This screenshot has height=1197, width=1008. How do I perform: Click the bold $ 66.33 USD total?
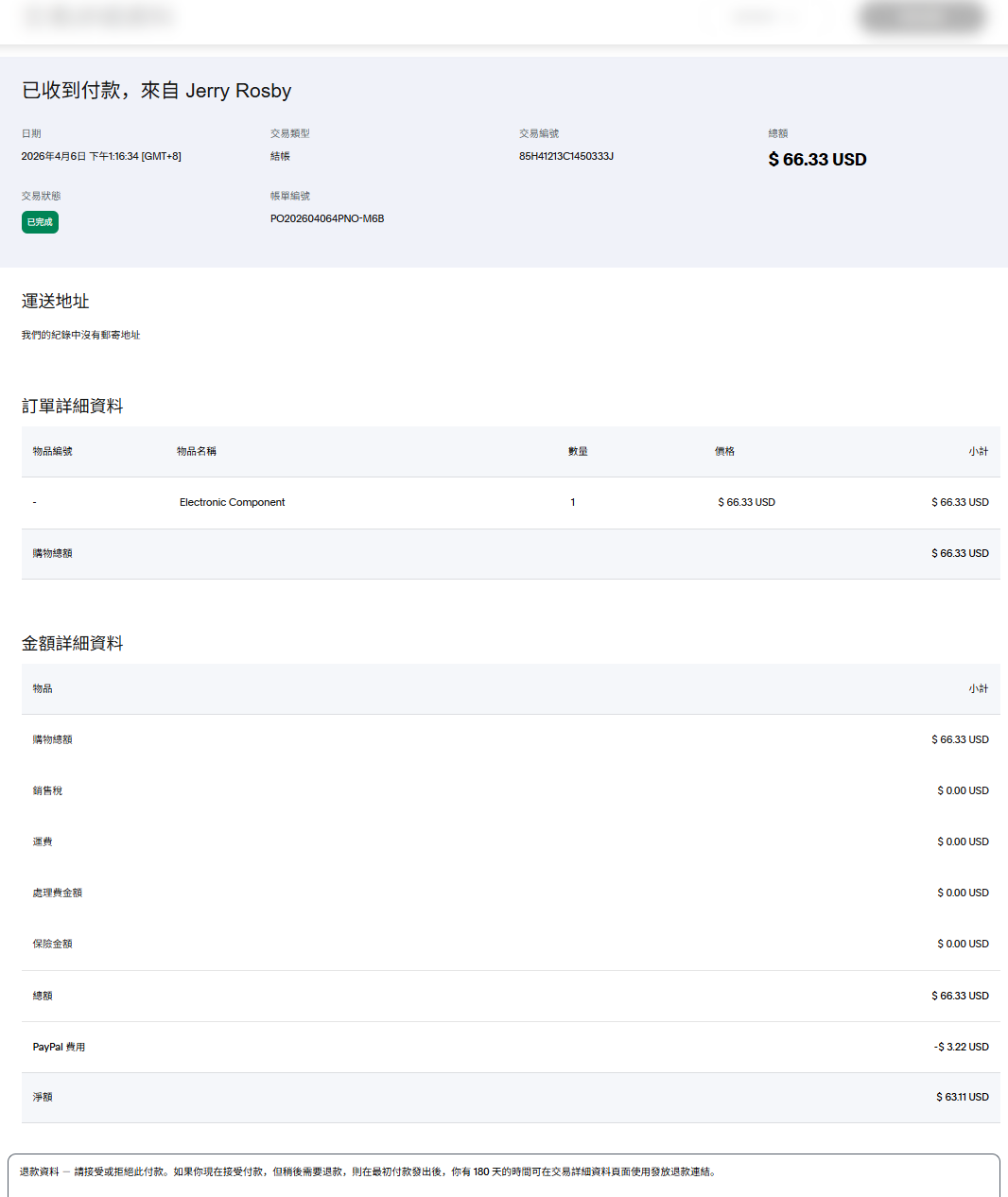coord(817,160)
